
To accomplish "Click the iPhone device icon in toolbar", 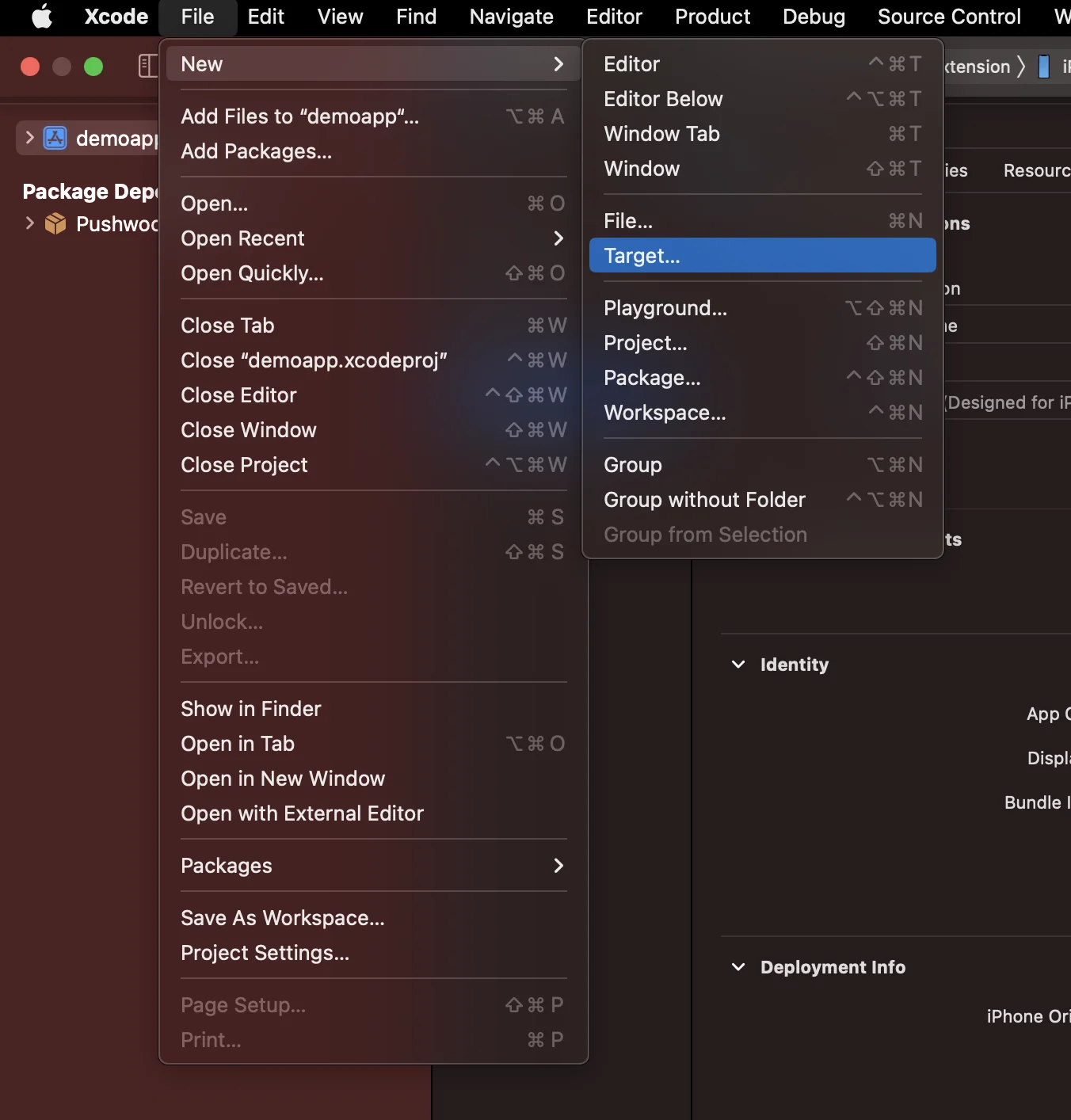I will coord(1044,67).
